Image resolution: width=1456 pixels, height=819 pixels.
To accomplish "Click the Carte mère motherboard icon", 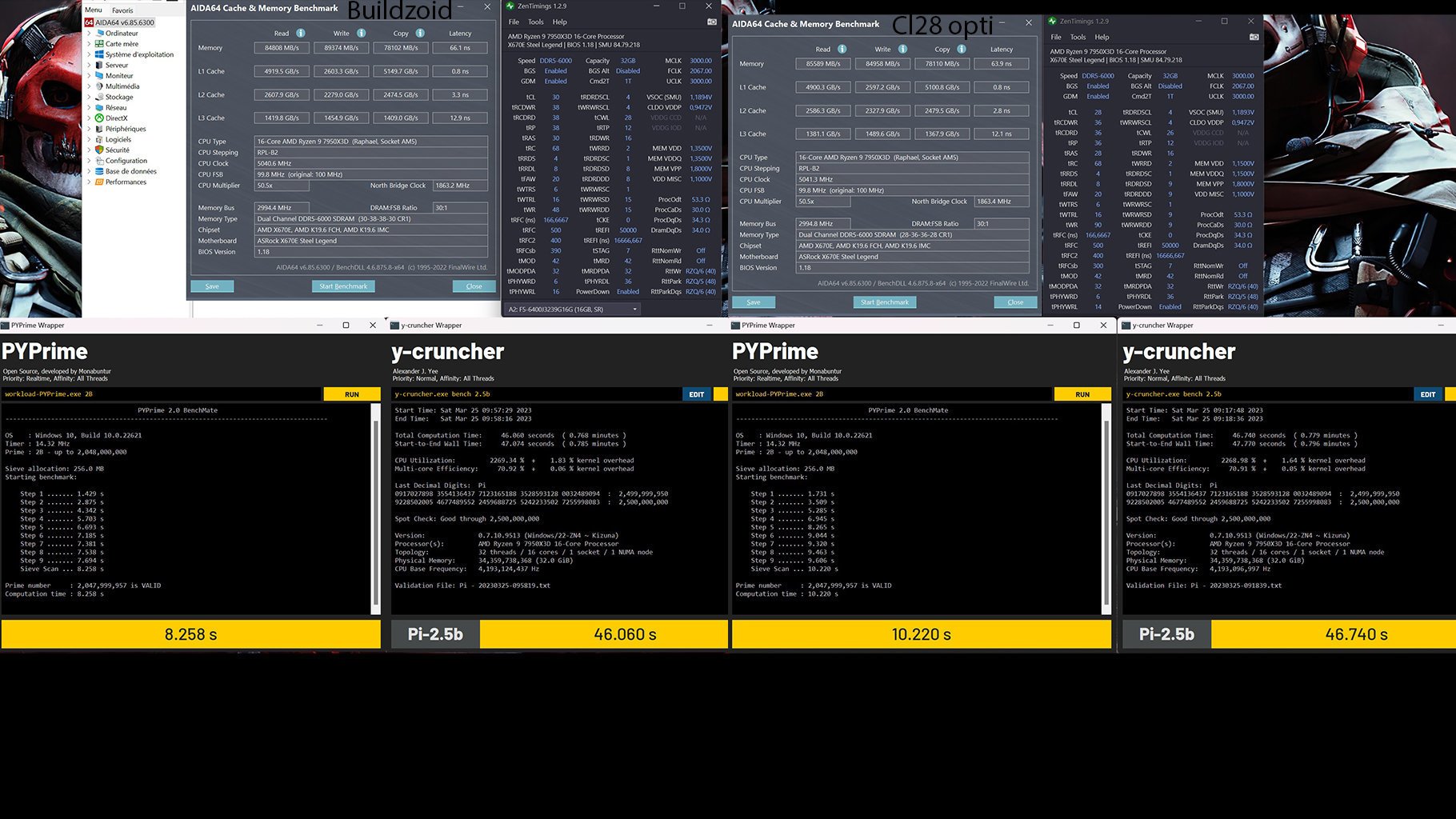I will pos(99,44).
